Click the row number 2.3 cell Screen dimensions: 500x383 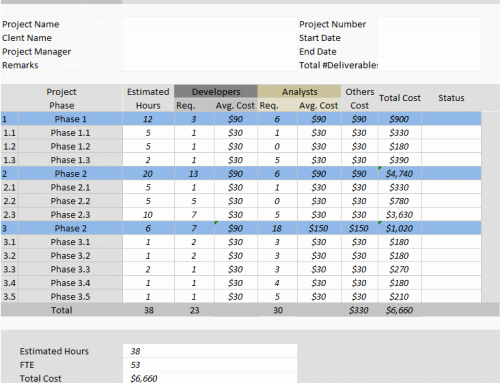pyautogui.click(x=9, y=215)
